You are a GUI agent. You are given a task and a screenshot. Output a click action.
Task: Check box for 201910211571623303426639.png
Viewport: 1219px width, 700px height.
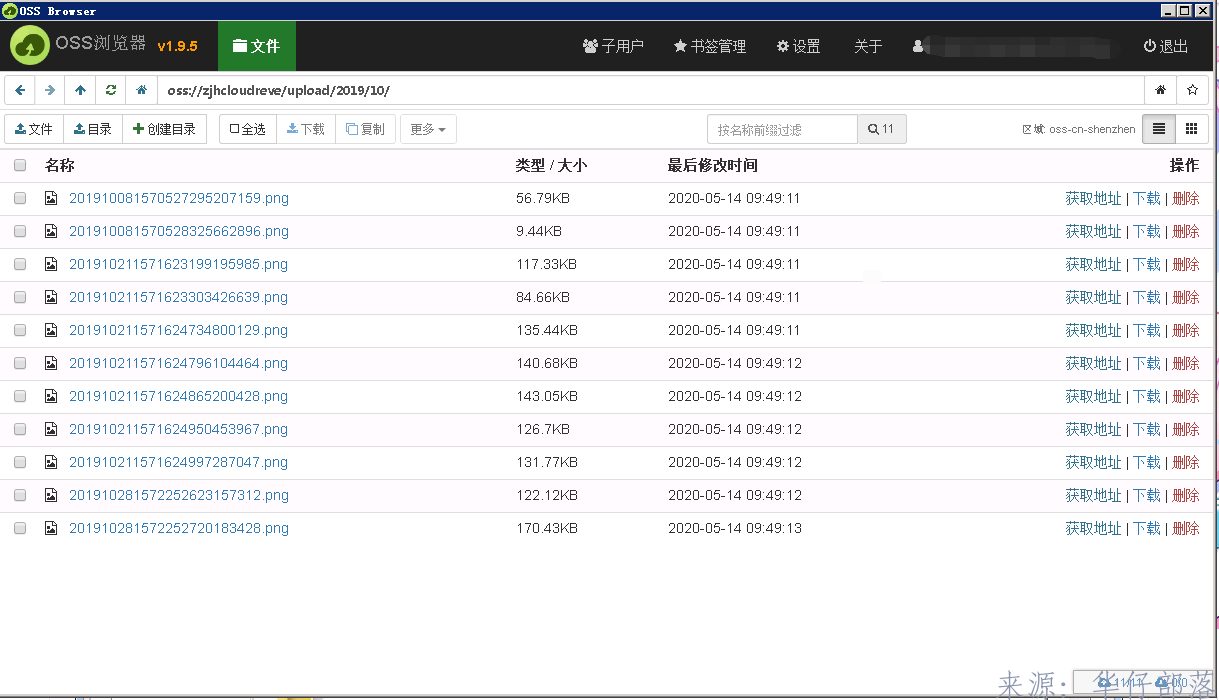pyautogui.click(x=20, y=297)
